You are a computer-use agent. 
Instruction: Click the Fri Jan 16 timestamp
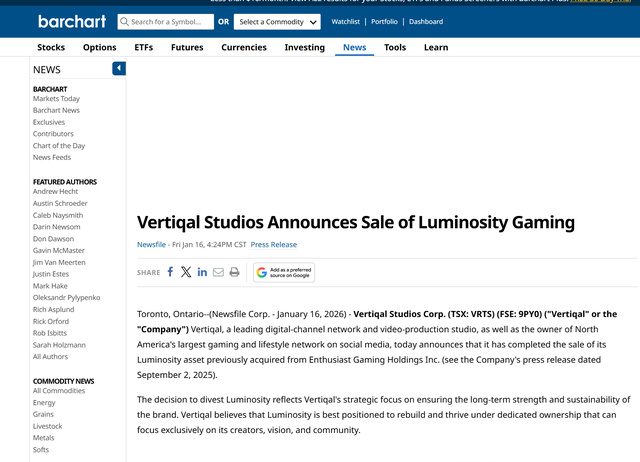pyautogui.click(x=209, y=244)
